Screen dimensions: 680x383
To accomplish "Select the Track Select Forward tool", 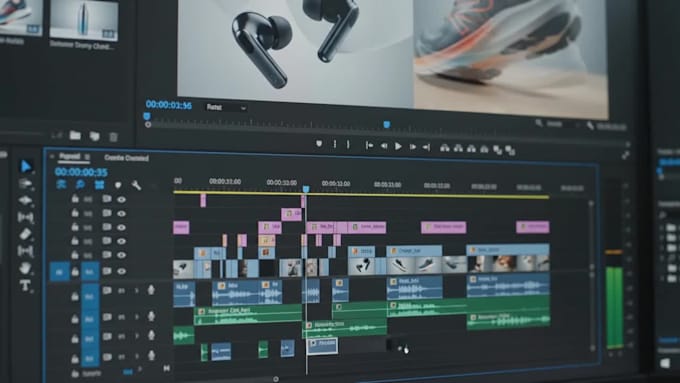I will [x=25, y=183].
